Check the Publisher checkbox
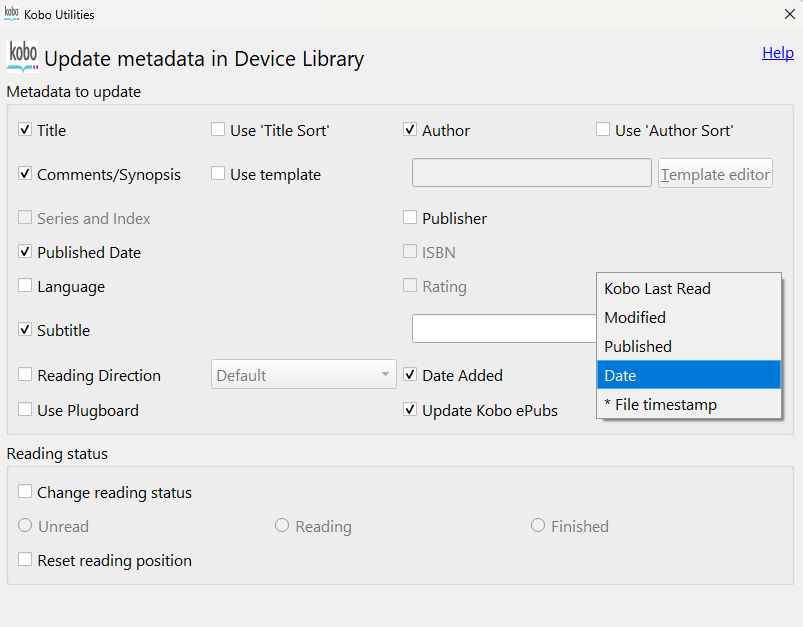The image size is (803, 627). [410, 218]
